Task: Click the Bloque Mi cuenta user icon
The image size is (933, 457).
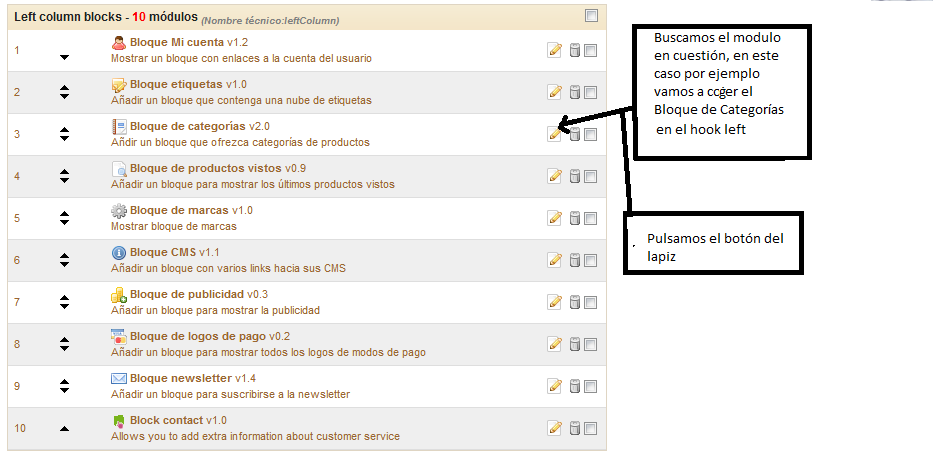Action: point(119,43)
